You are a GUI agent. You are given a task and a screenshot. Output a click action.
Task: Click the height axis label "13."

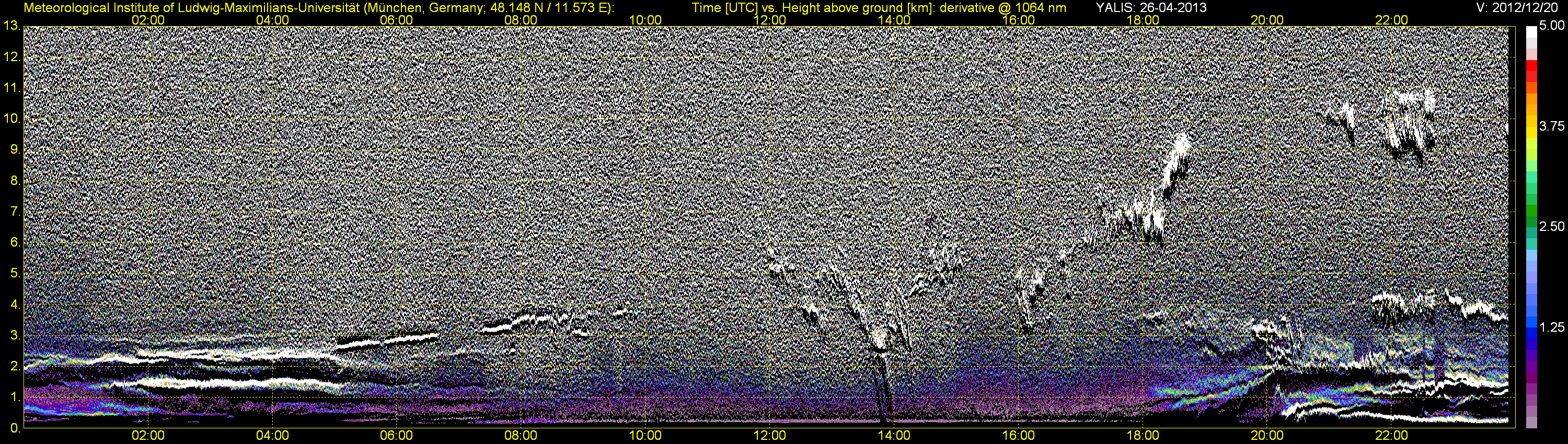point(11,26)
